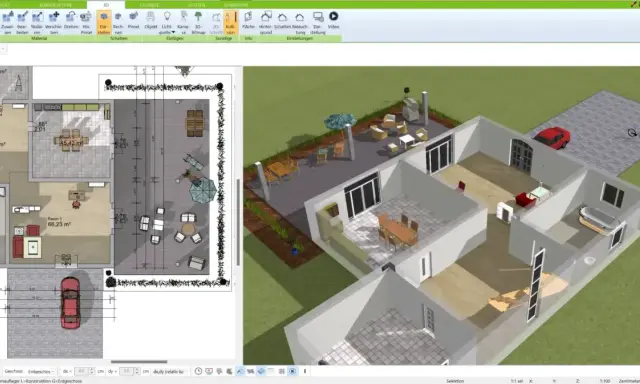
Task: Insert an Objekt from ribbon
Action: point(151,20)
